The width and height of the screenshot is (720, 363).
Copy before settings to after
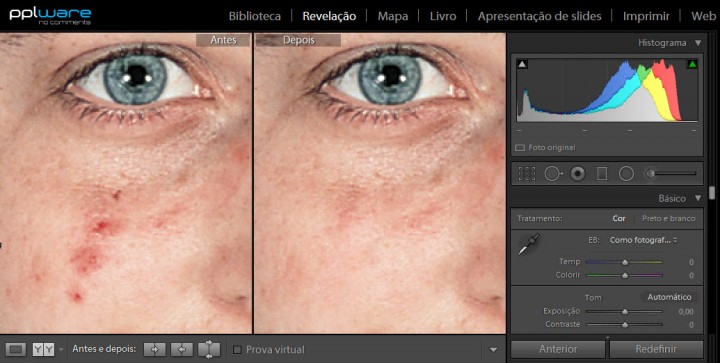[x=155, y=349]
